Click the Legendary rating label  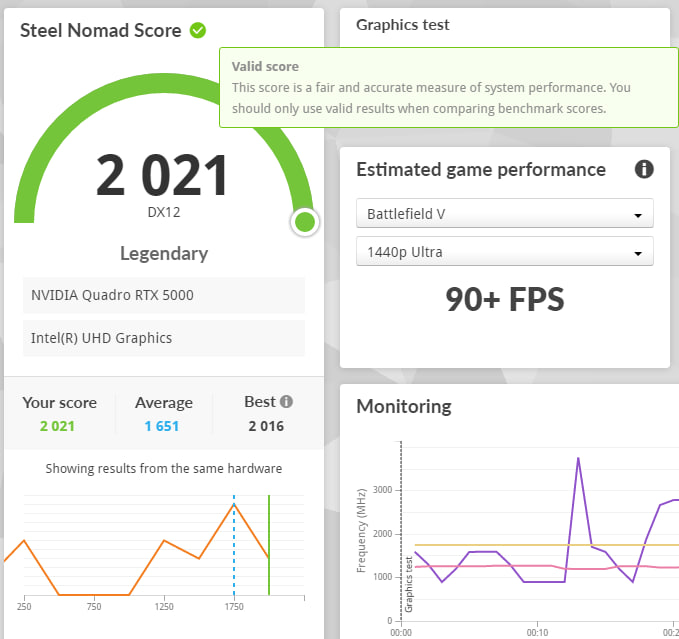[163, 253]
